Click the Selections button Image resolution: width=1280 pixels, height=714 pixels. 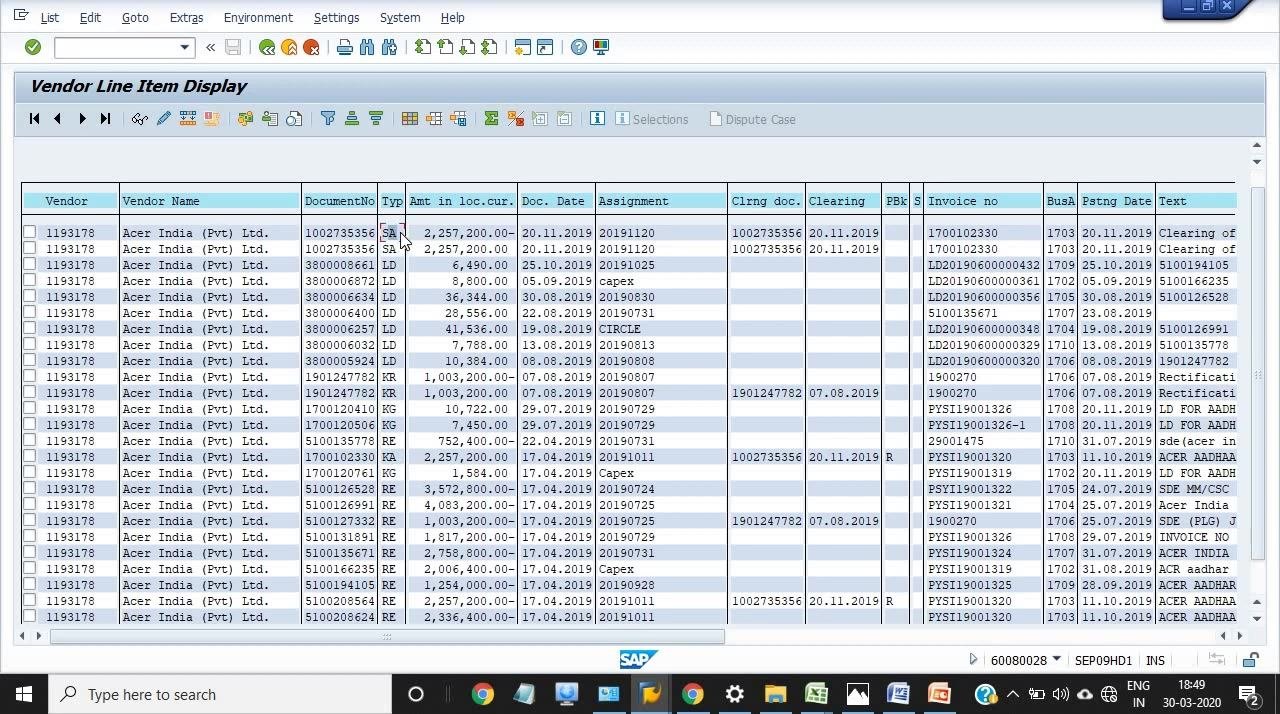pyautogui.click(x=651, y=119)
